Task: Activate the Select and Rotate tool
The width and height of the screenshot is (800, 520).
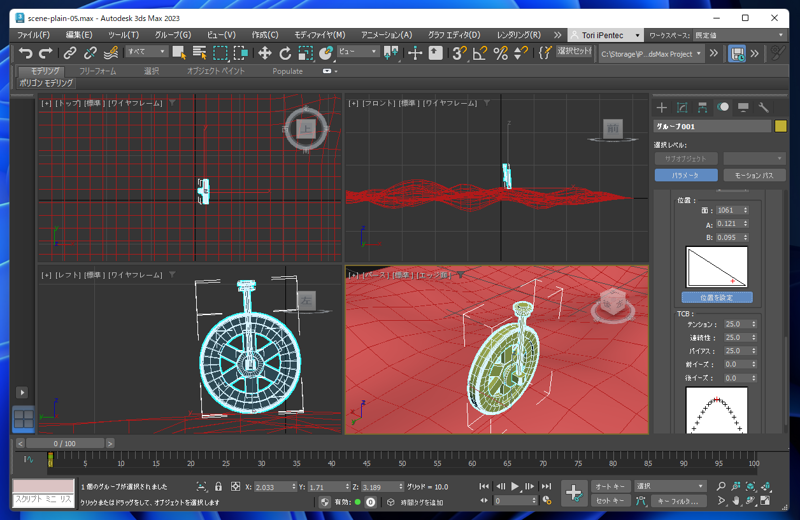Action: (285, 53)
